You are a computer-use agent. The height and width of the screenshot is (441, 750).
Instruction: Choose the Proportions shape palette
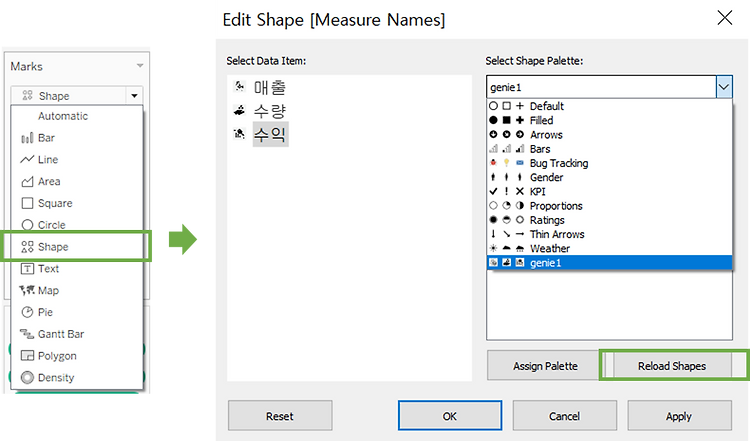click(609, 206)
